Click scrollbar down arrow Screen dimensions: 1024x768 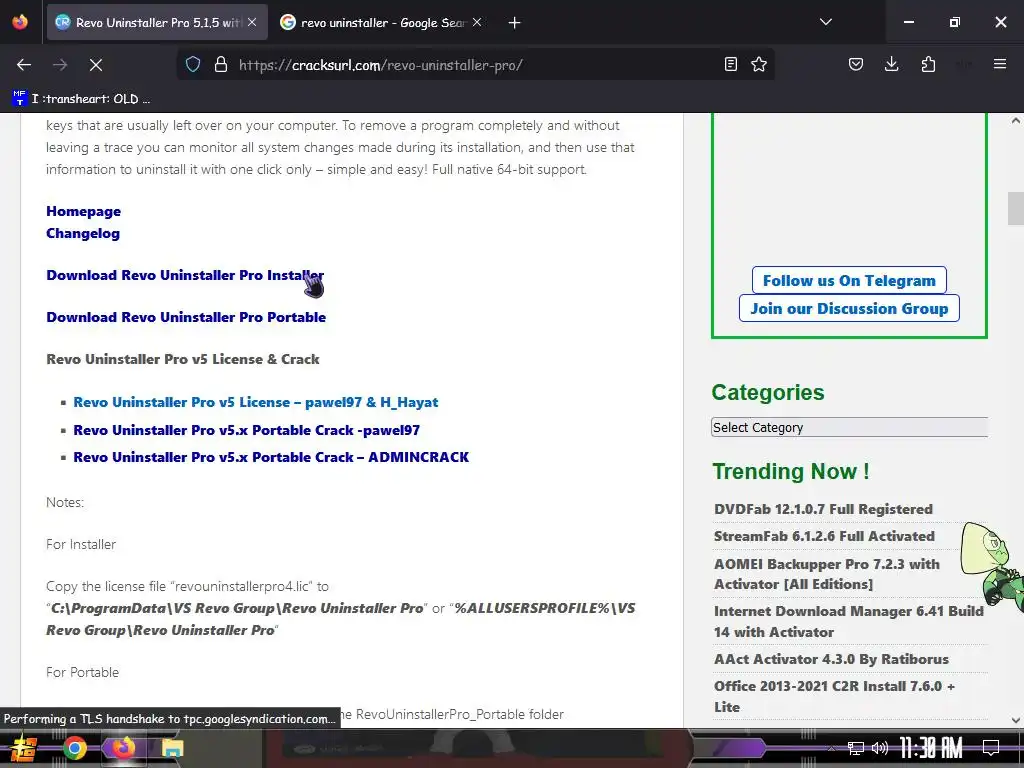coord(1015,720)
